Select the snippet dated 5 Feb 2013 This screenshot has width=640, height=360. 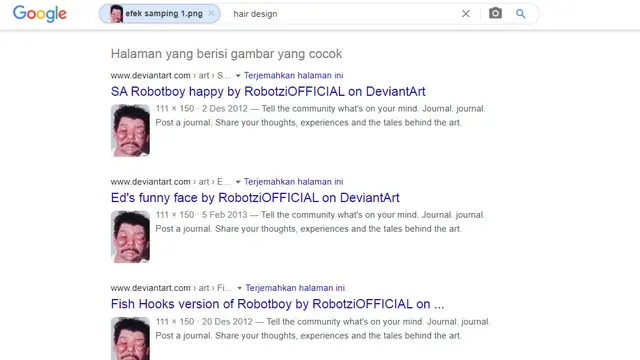pyautogui.click(x=320, y=222)
